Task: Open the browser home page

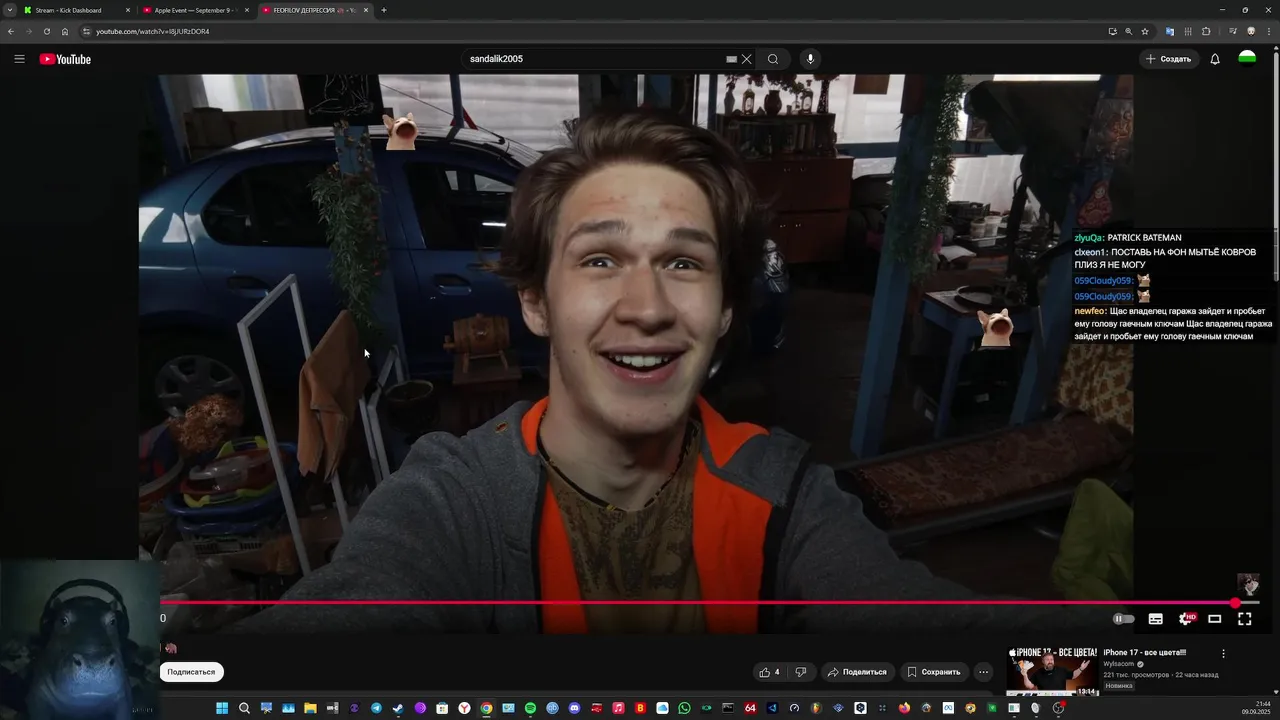Action: pyautogui.click(x=65, y=31)
